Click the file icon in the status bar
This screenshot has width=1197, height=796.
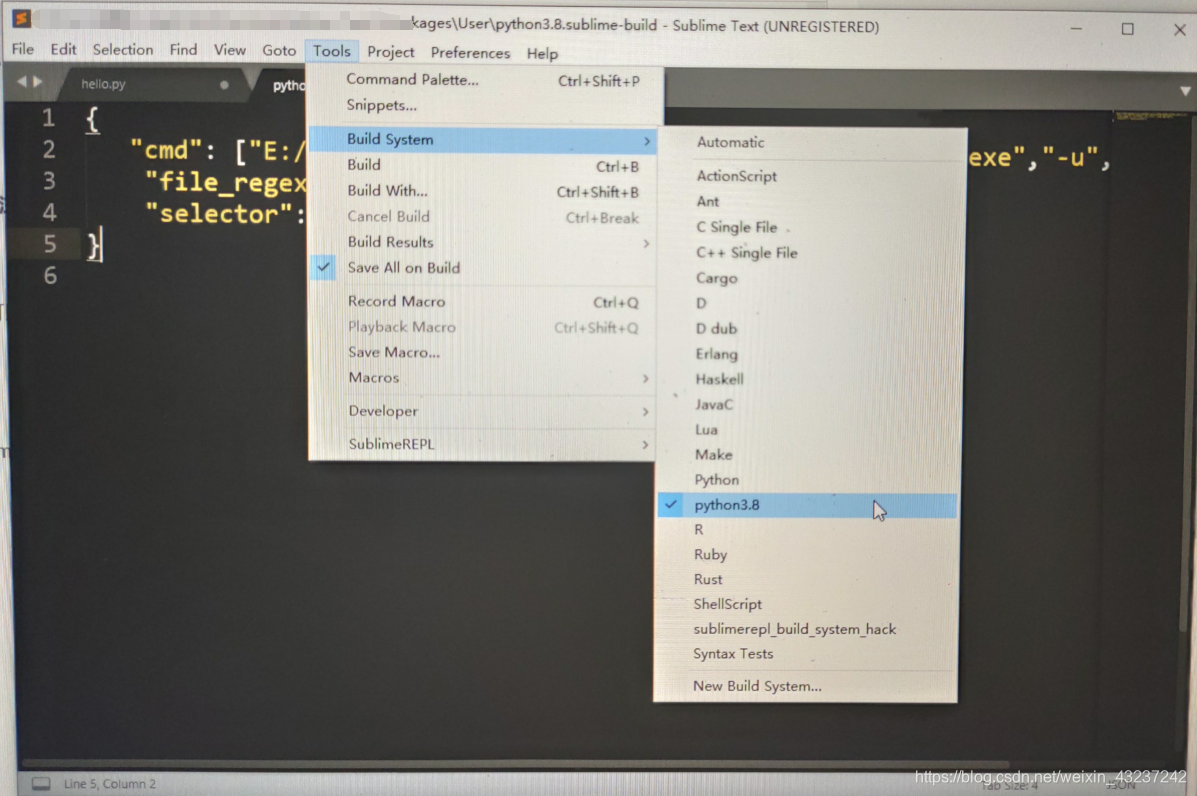(x=39, y=784)
